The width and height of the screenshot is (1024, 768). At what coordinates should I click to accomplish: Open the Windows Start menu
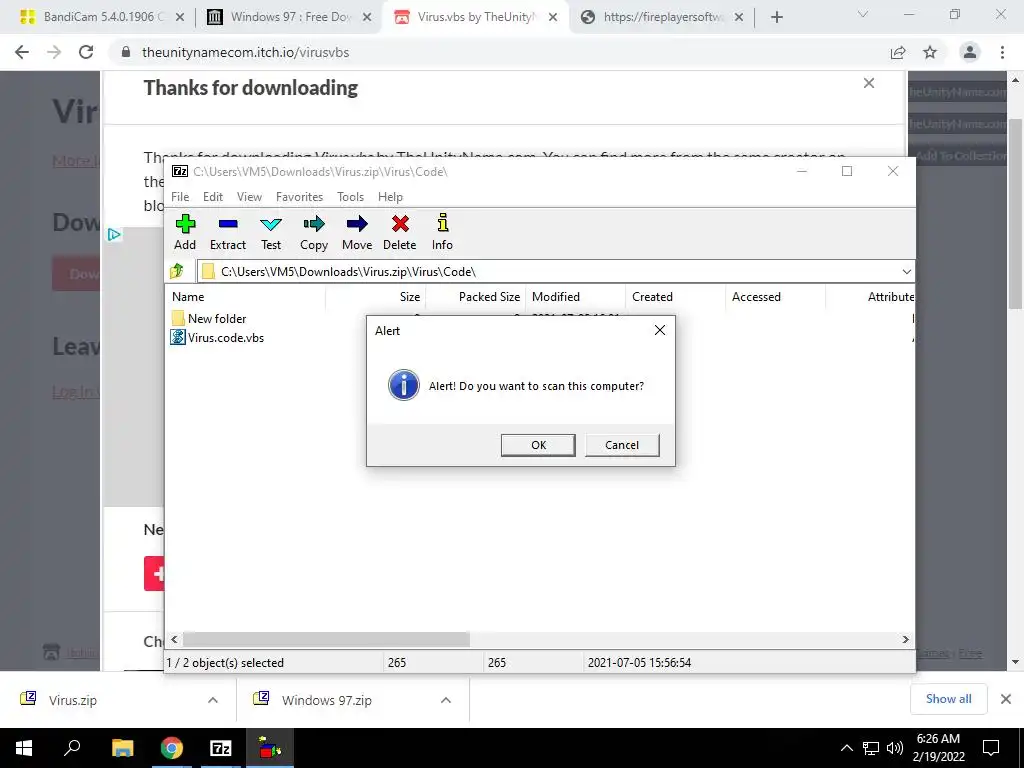coord(24,748)
